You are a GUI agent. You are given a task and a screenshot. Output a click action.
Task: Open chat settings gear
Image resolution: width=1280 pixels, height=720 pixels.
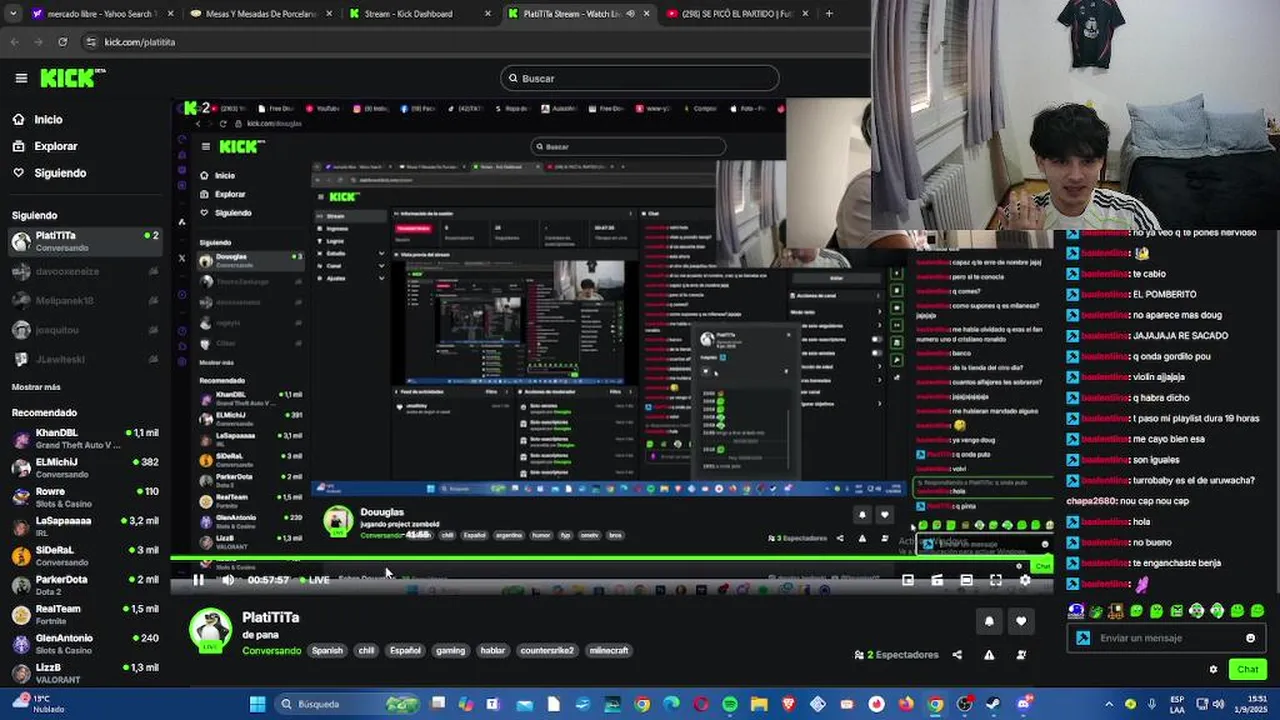click(1213, 669)
